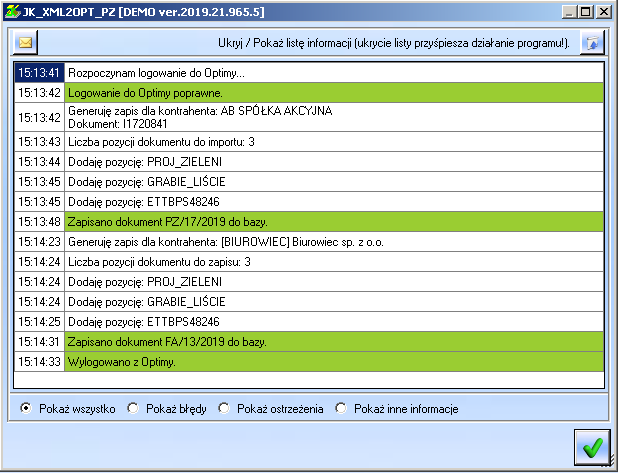Select the 'Pokaż wszystko' radio button

26,408
